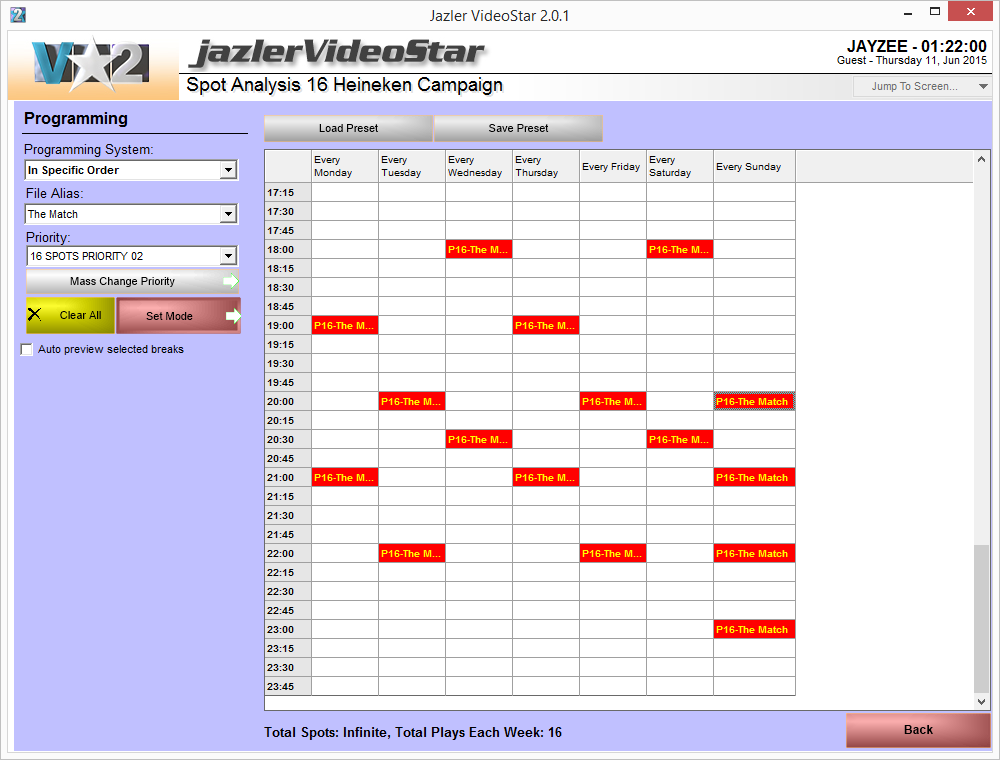The width and height of the screenshot is (1000, 760).
Task: Select Sunday 23:00 P16-The Match spot
Action: 754,630
